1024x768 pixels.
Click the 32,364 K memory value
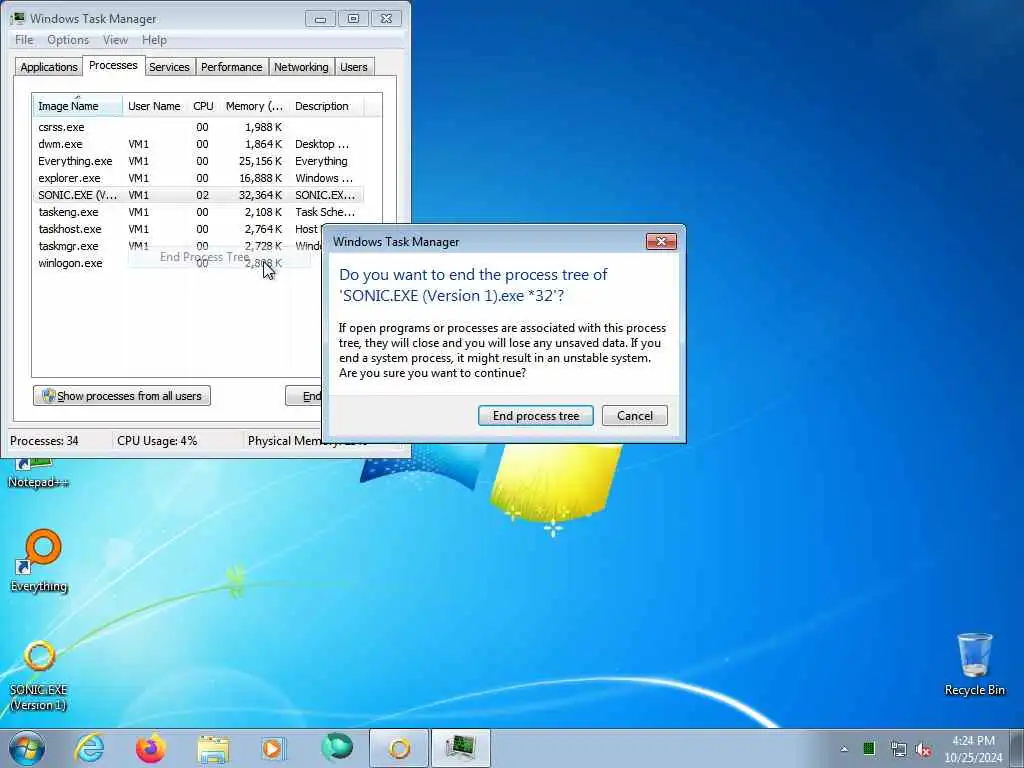point(261,195)
